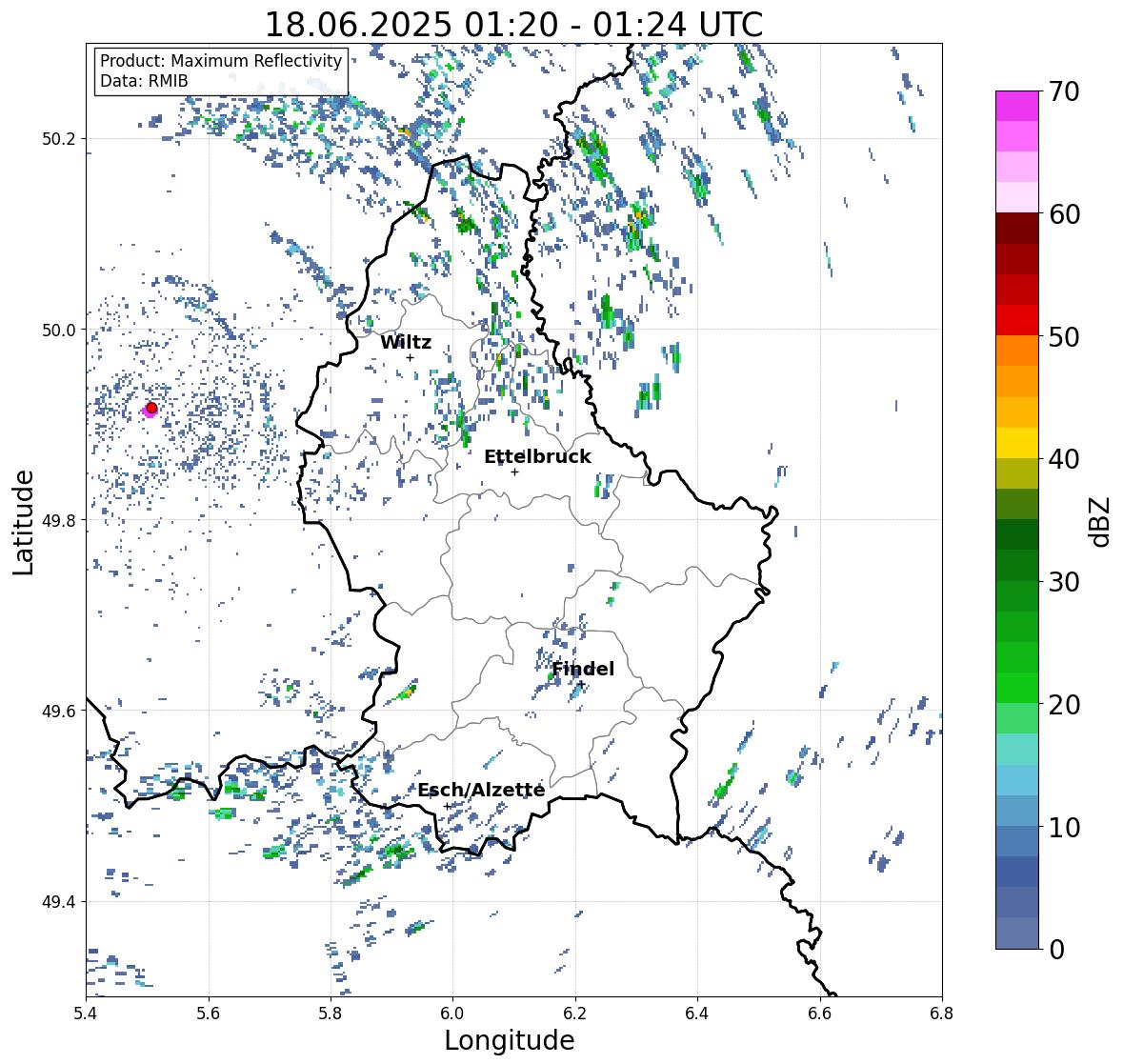Click the Ettelbruck station cross marker
This screenshot has height=1064, width=1123.
514,472
